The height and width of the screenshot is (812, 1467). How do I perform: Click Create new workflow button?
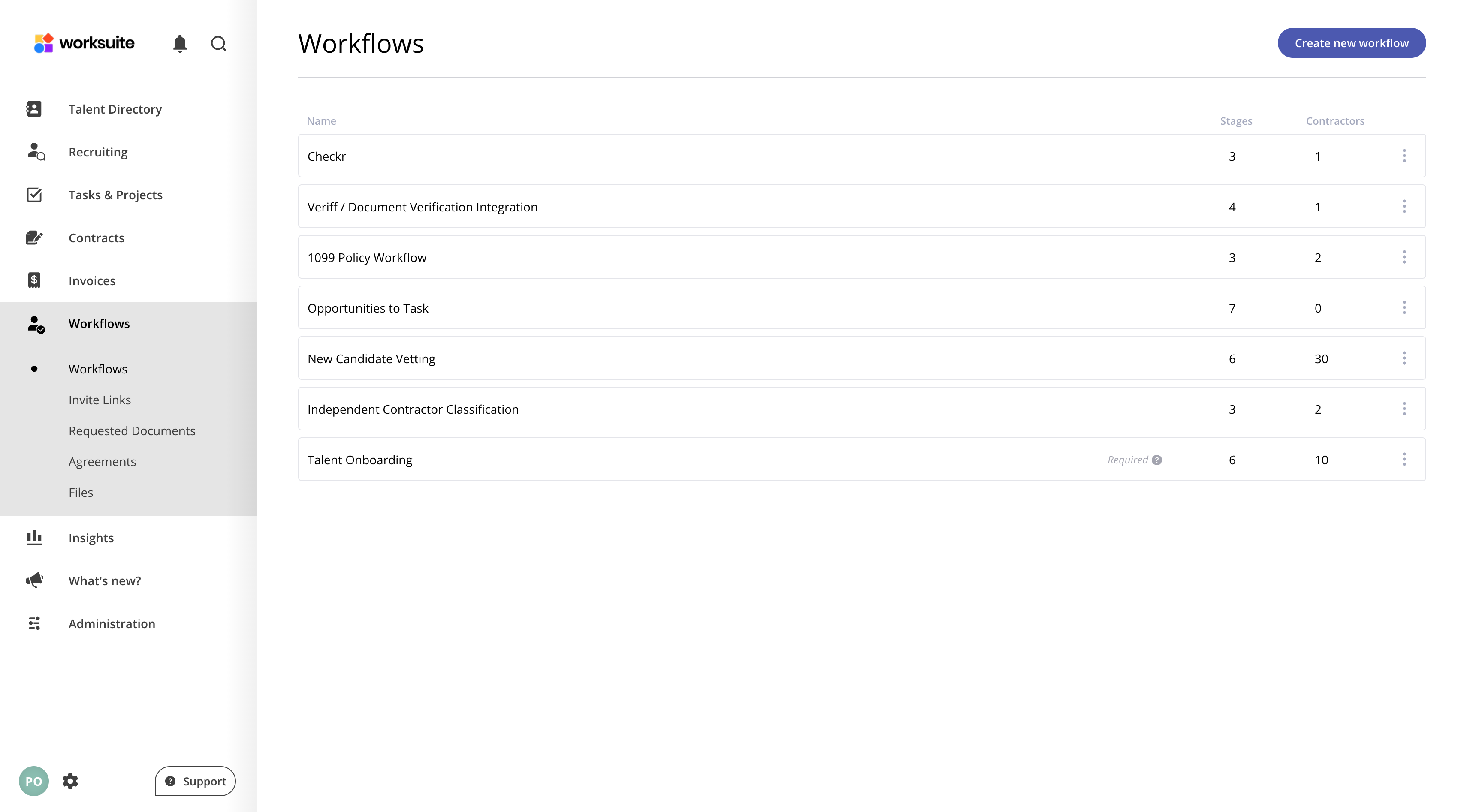[x=1351, y=43]
